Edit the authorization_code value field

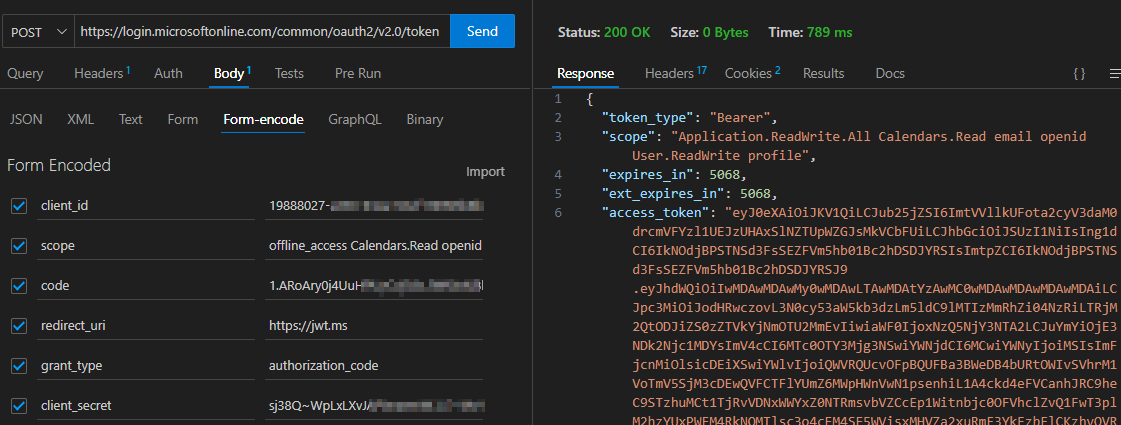click(x=375, y=366)
